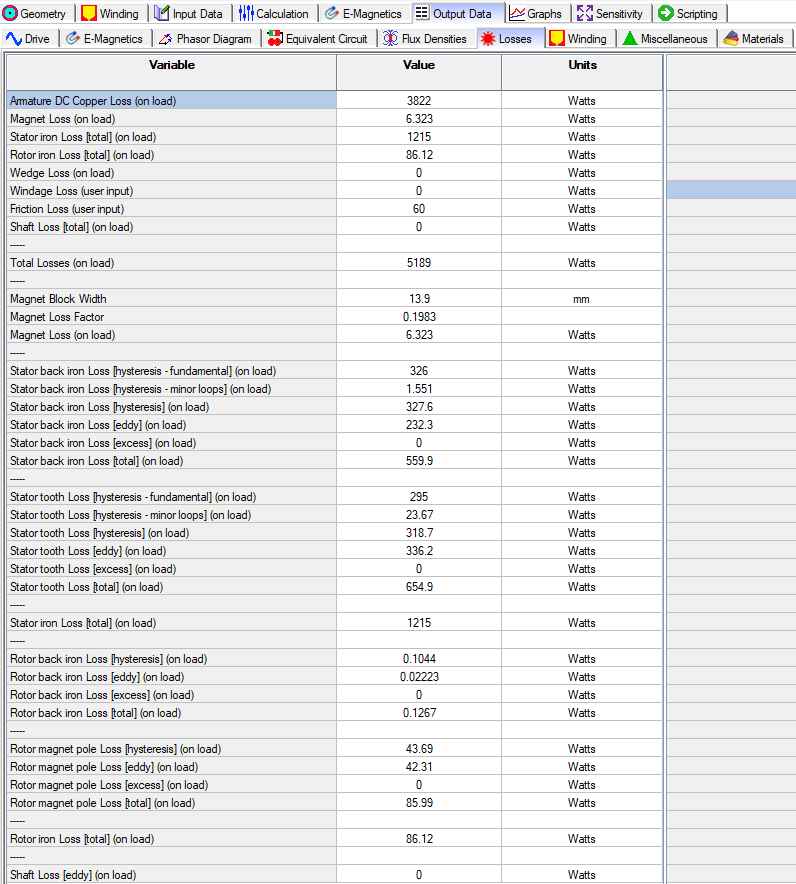Select the Graphs tab label

(545, 14)
